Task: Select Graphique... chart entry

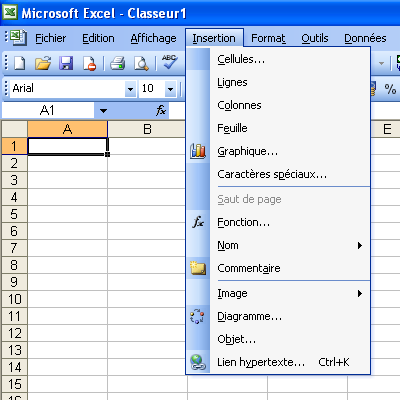Action: pyautogui.click(x=278, y=151)
